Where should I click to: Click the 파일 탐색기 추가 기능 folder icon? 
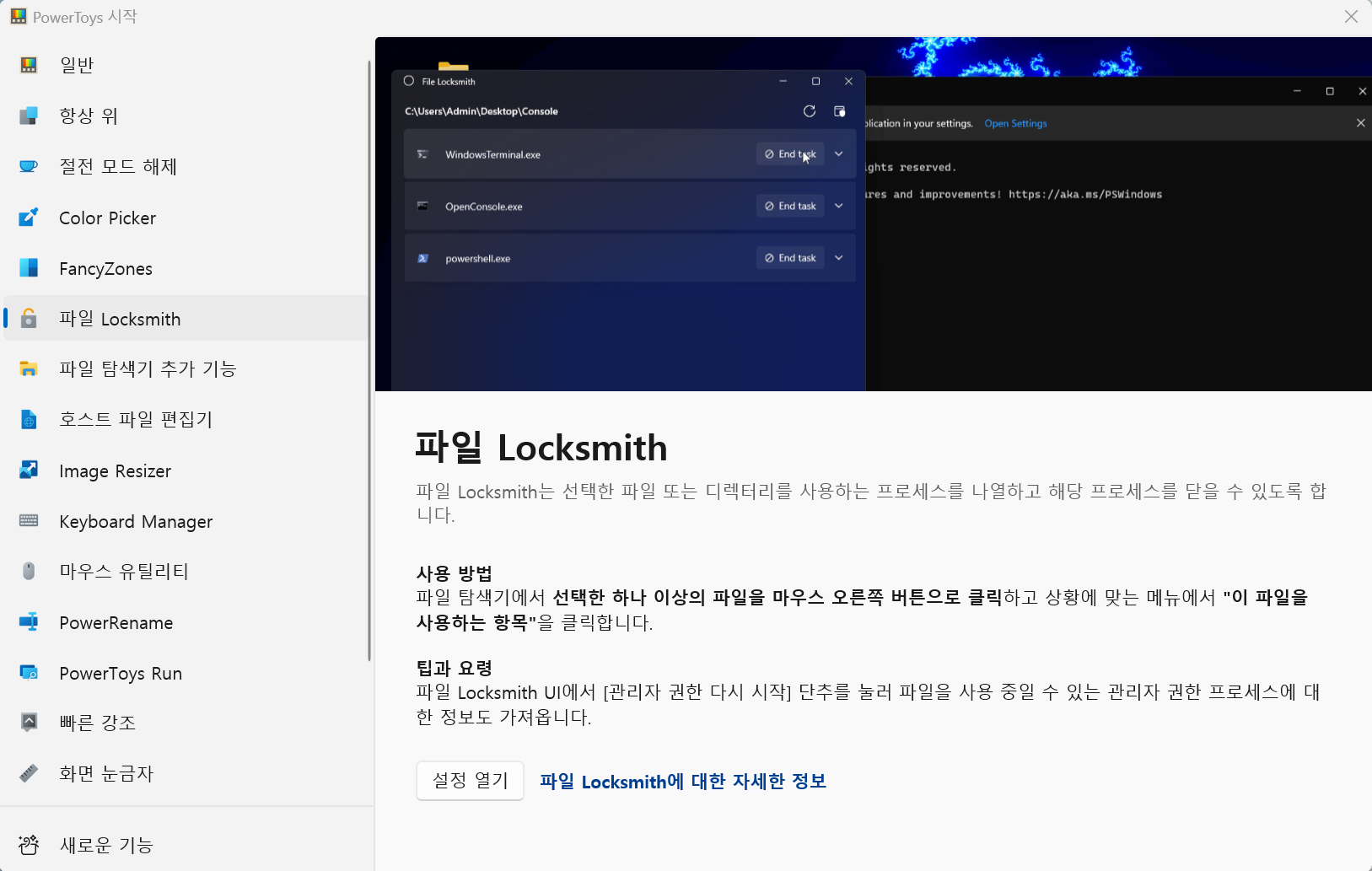(29, 368)
